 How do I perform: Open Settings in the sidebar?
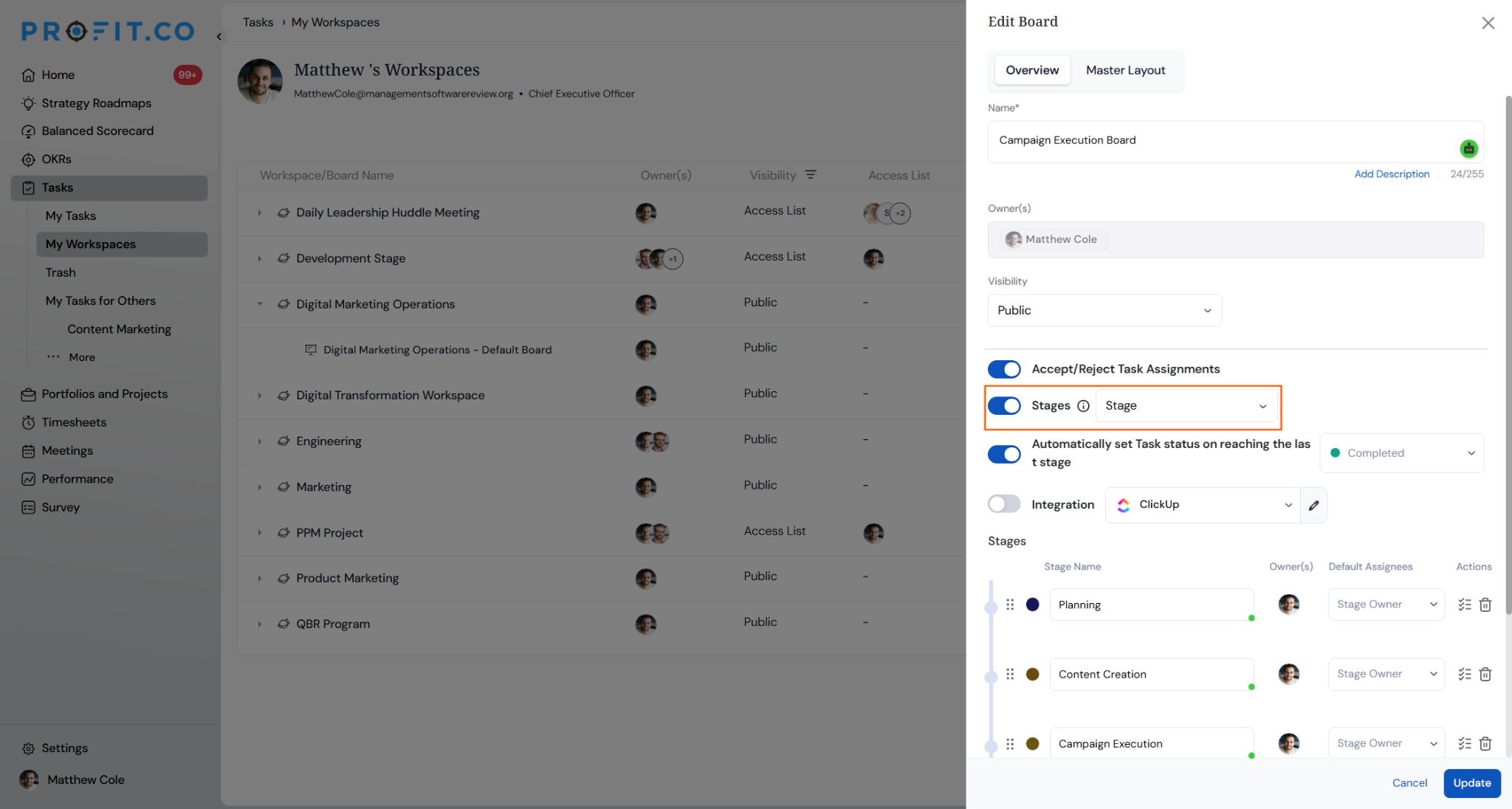tap(64, 748)
